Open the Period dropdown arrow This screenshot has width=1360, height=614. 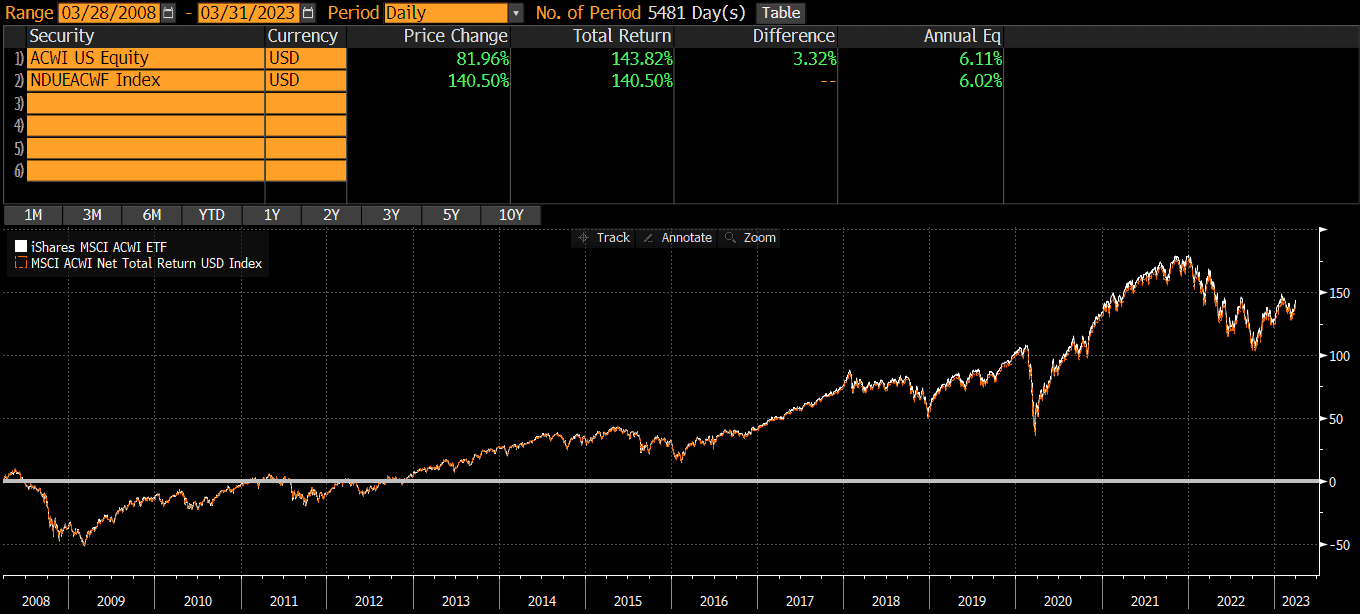point(517,12)
